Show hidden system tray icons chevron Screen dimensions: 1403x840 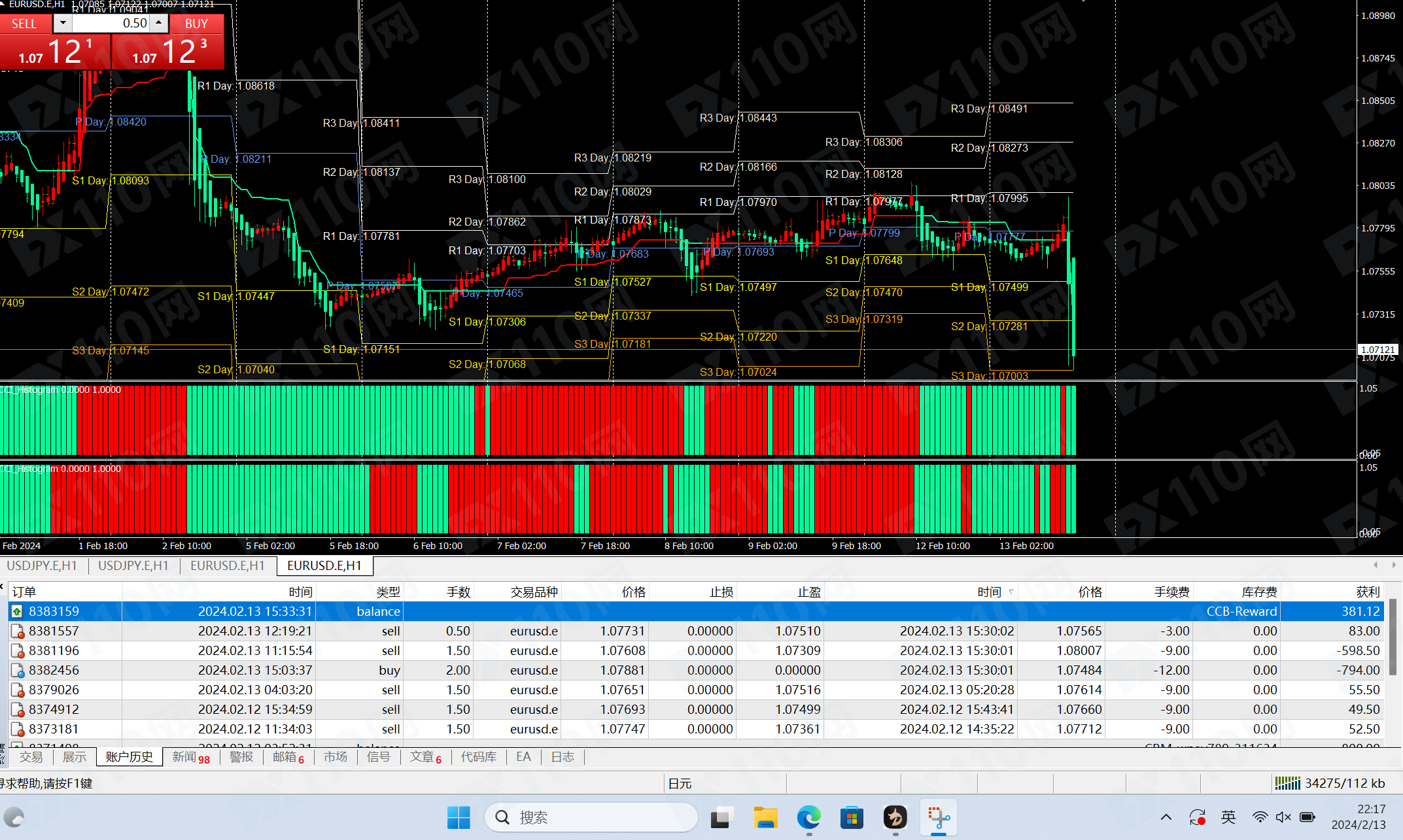[1166, 817]
